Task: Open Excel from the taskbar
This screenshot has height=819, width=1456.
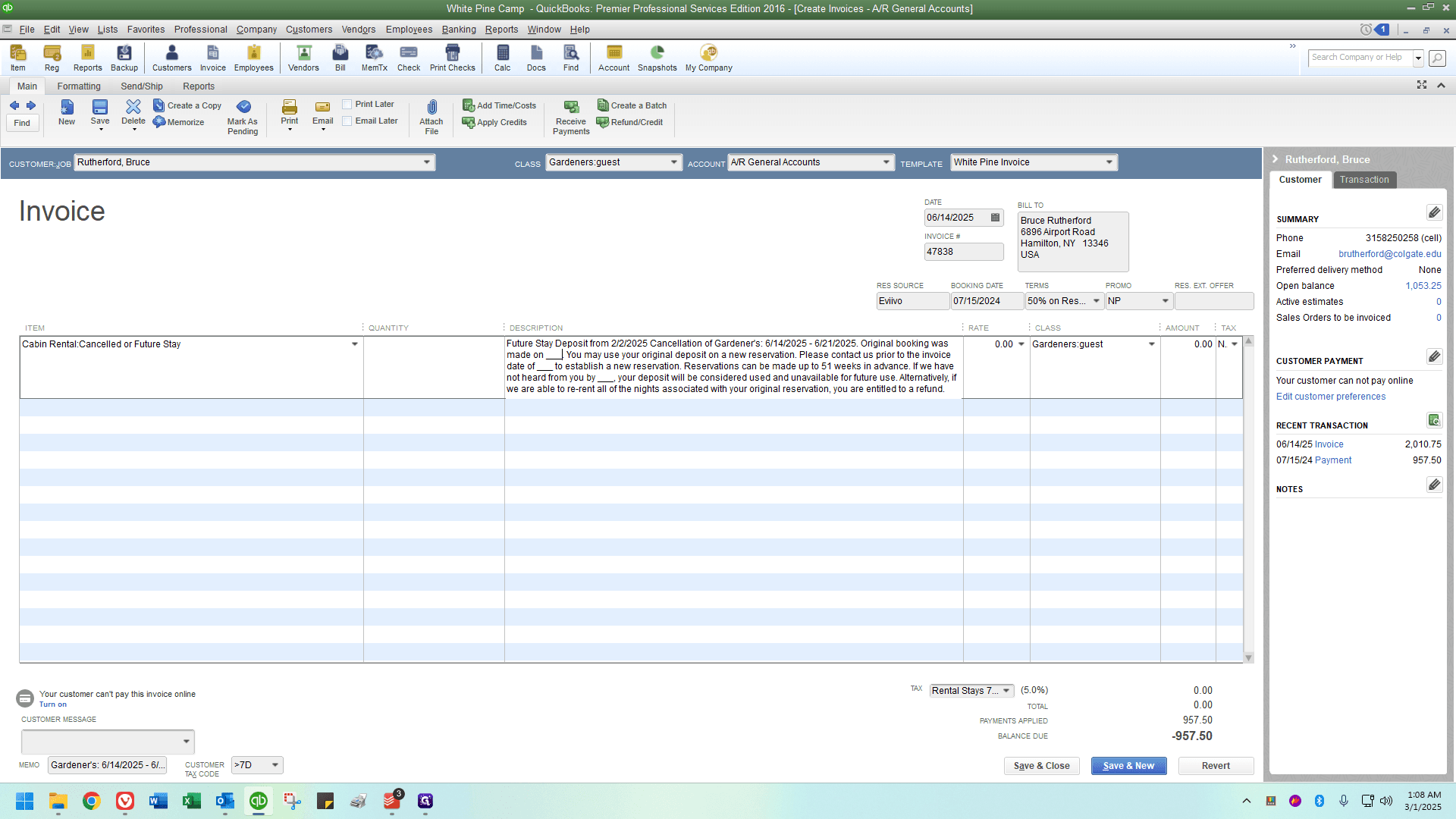Action: click(x=192, y=801)
